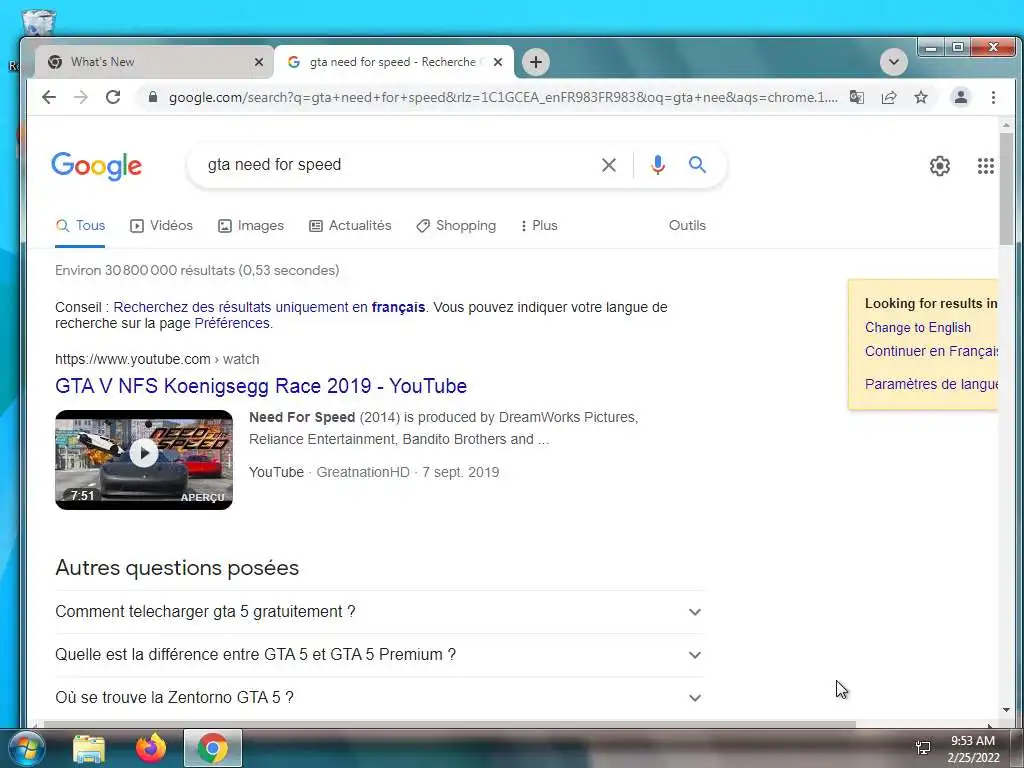The image size is (1024, 768).
Task: Switch to Vidéos results
Action: pyautogui.click(x=161, y=226)
